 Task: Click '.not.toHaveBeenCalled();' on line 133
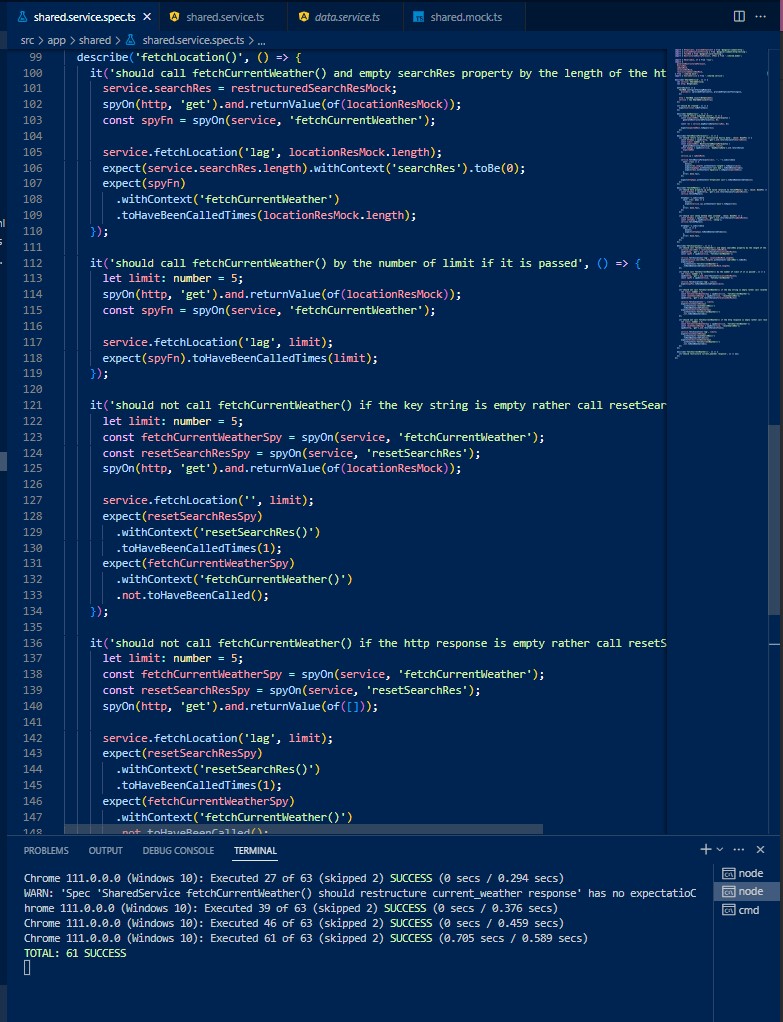tap(192, 595)
